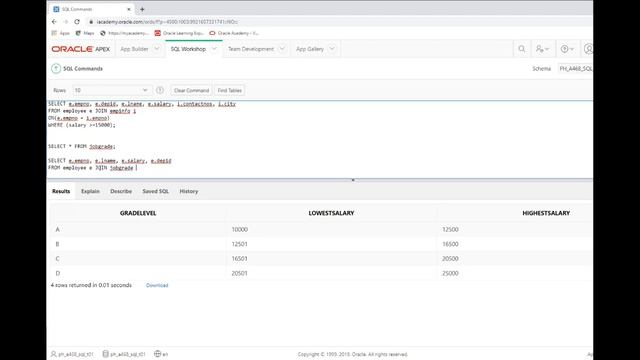The height and width of the screenshot is (360, 640).
Task: Open the administration user icon menu
Action: pyautogui.click(x=542, y=49)
